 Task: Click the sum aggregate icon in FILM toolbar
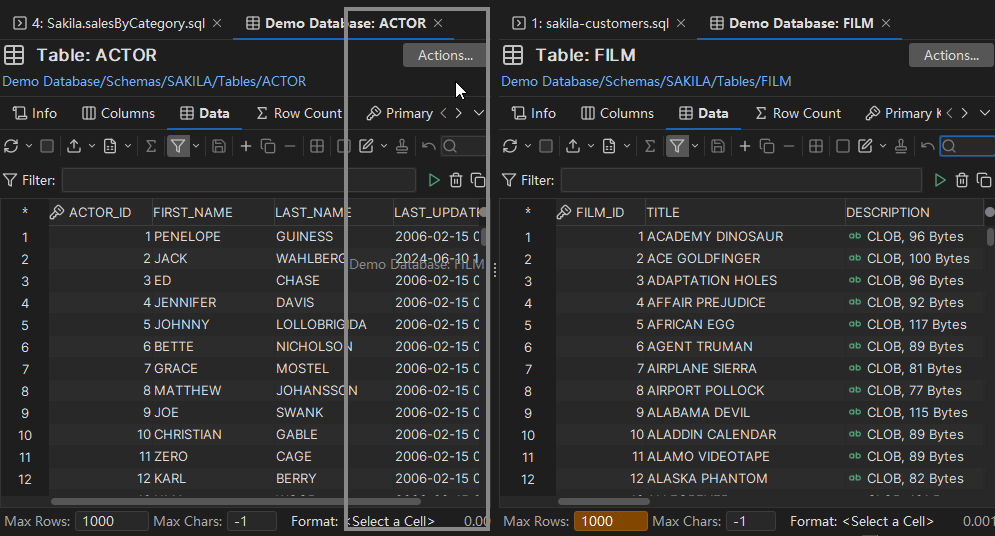point(650,146)
